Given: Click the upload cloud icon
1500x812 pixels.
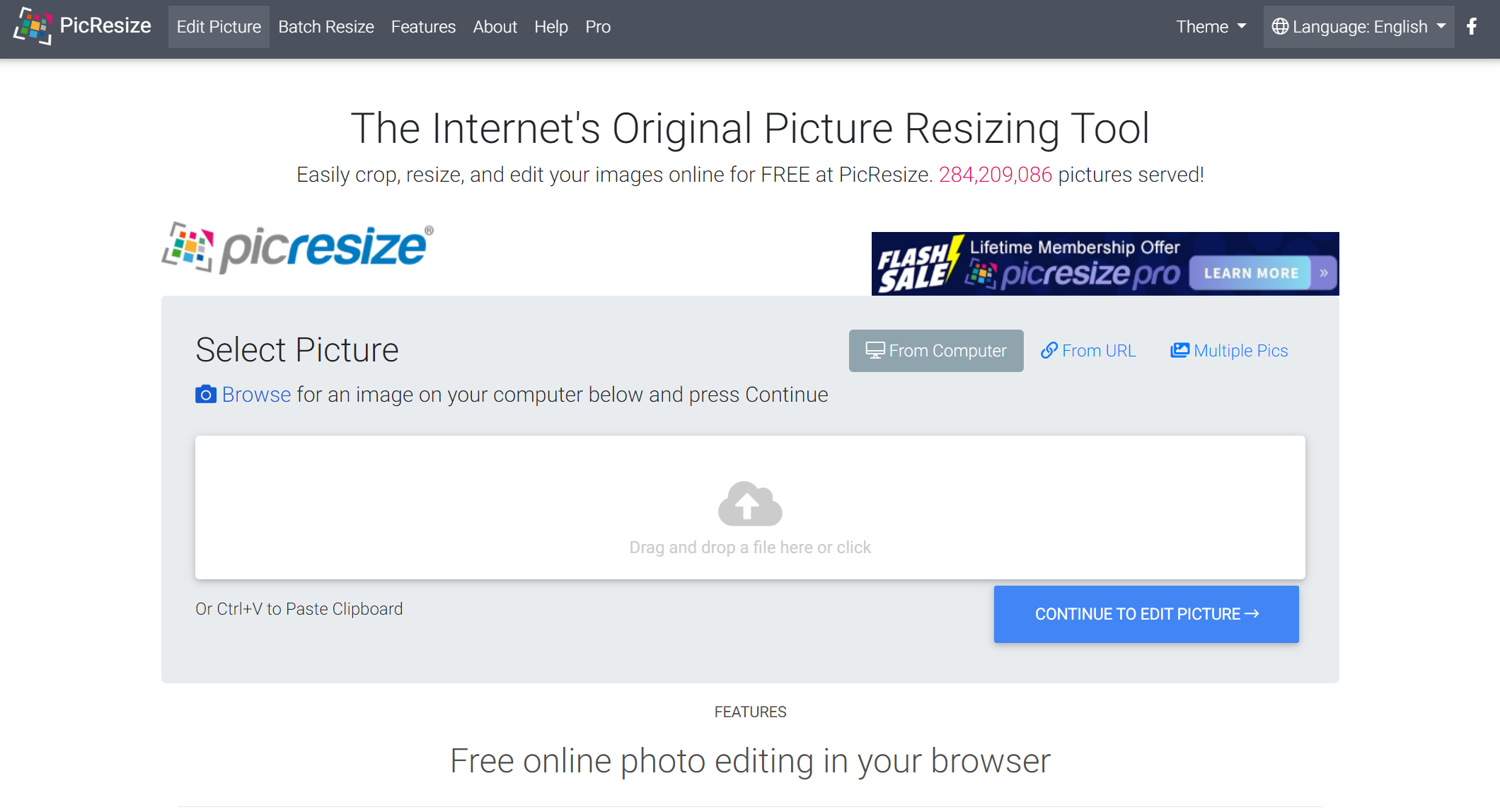Looking at the screenshot, I should point(749,504).
